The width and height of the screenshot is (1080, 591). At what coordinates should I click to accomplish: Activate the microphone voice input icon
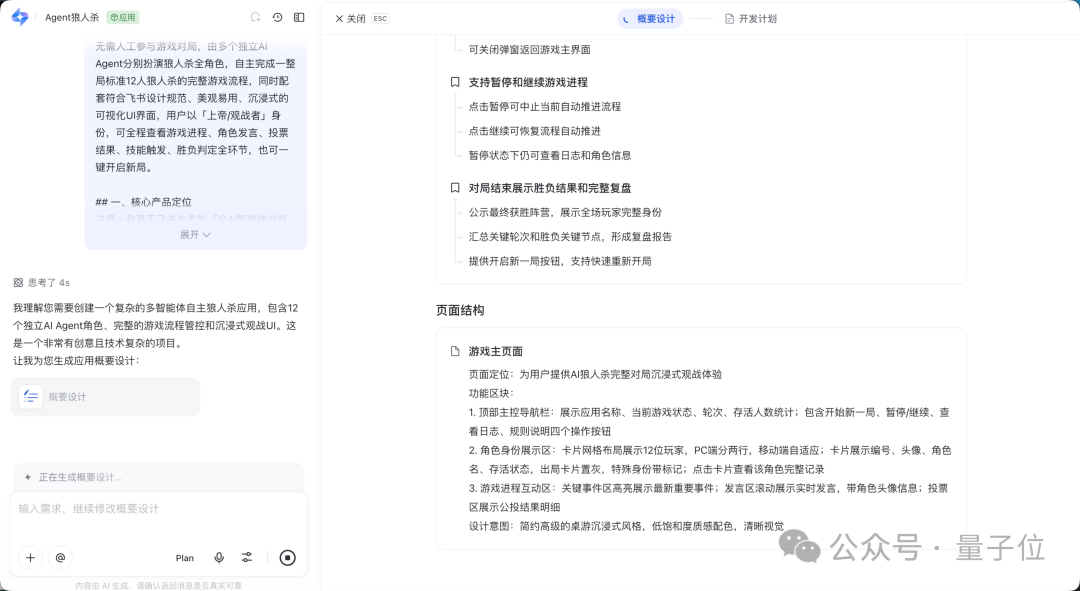tap(219, 558)
